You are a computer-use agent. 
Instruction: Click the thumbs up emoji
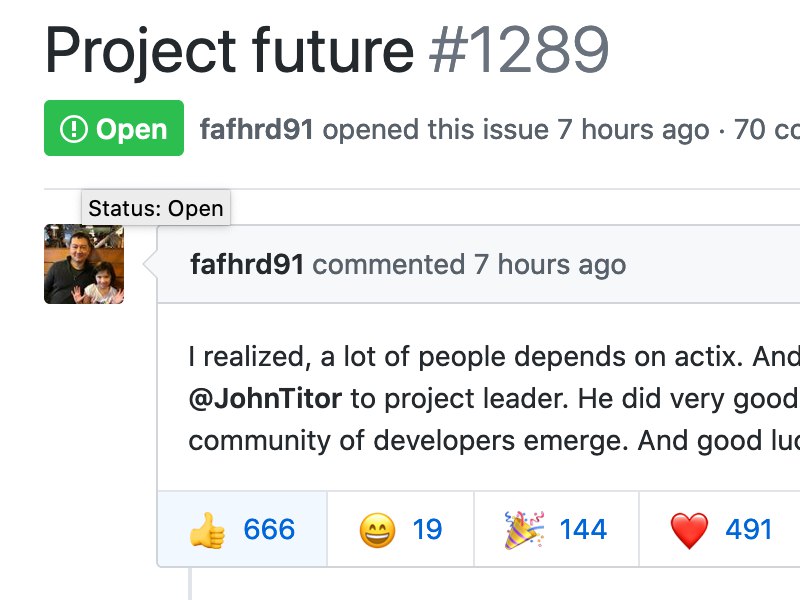pyautogui.click(x=207, y=529)
